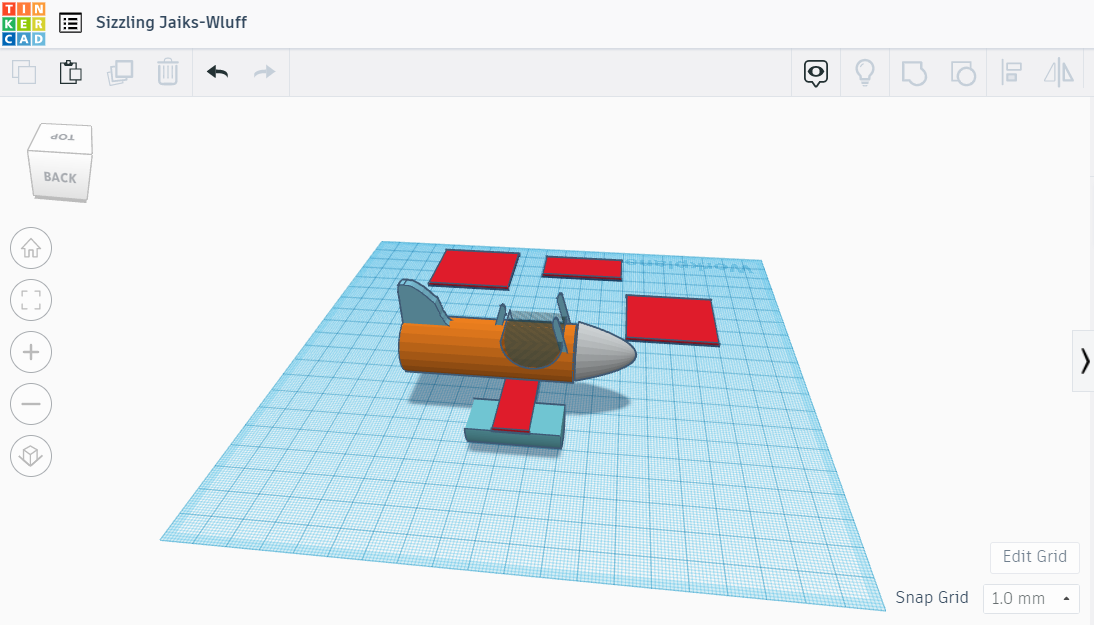Open the Edit Grid dialog
This screenshot has height=625, width=1094.
click(x=1034, y=557)
